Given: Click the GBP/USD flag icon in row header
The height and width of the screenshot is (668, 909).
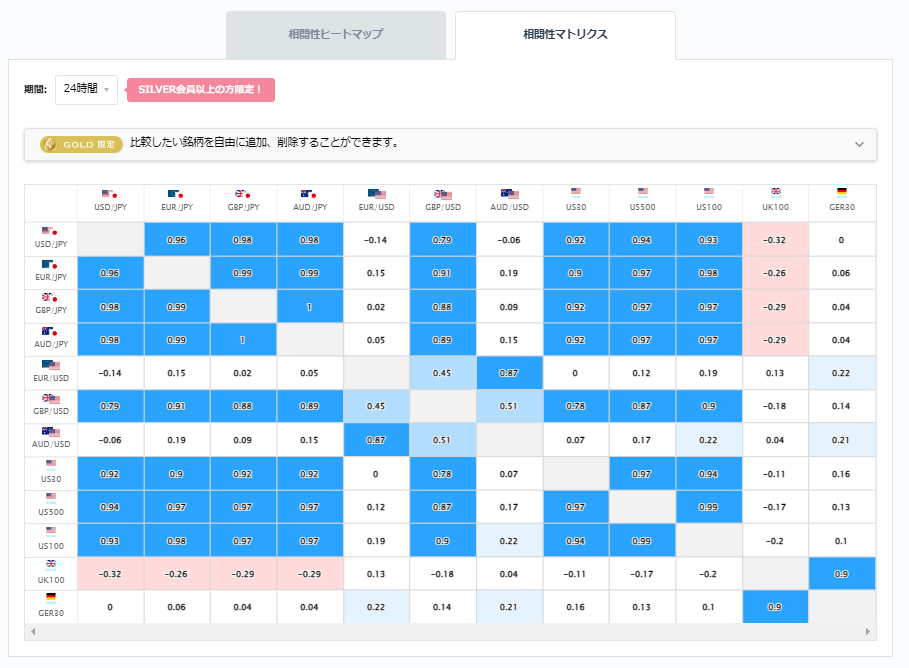Looking at the screenshot, I should 50,398.
